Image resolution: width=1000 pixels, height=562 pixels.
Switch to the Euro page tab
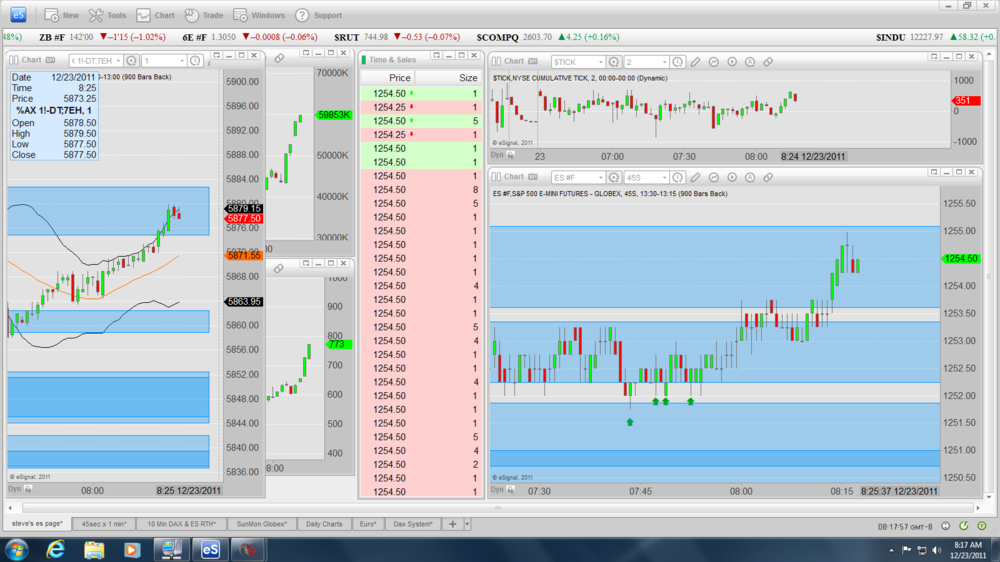[368, 524]
